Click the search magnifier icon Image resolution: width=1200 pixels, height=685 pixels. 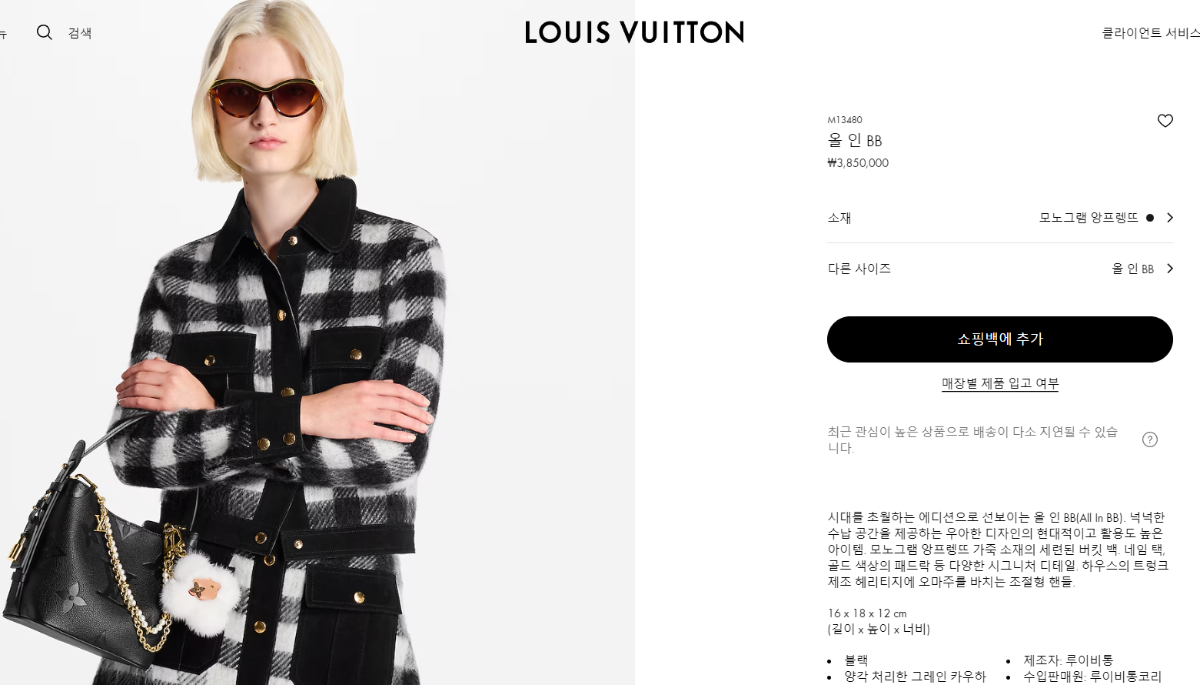point(44,32)
